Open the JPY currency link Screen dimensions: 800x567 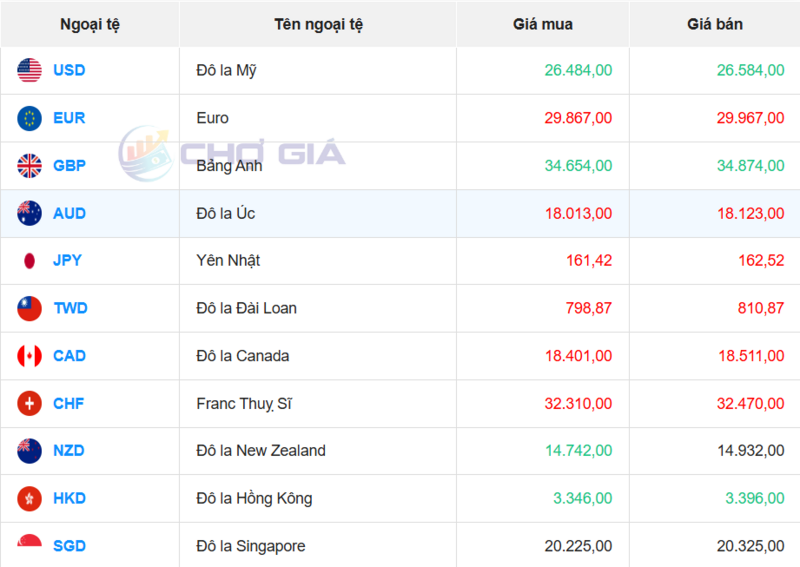67,261
